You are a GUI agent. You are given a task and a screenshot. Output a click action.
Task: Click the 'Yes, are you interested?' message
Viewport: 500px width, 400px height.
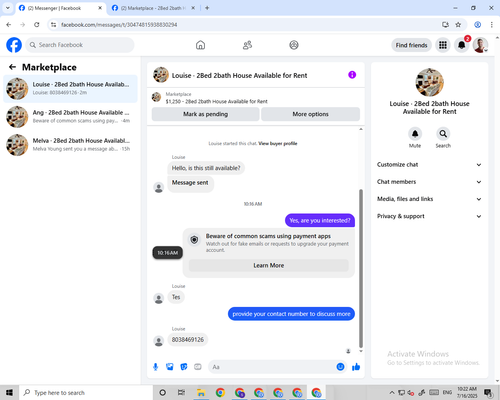click(320, 220)
